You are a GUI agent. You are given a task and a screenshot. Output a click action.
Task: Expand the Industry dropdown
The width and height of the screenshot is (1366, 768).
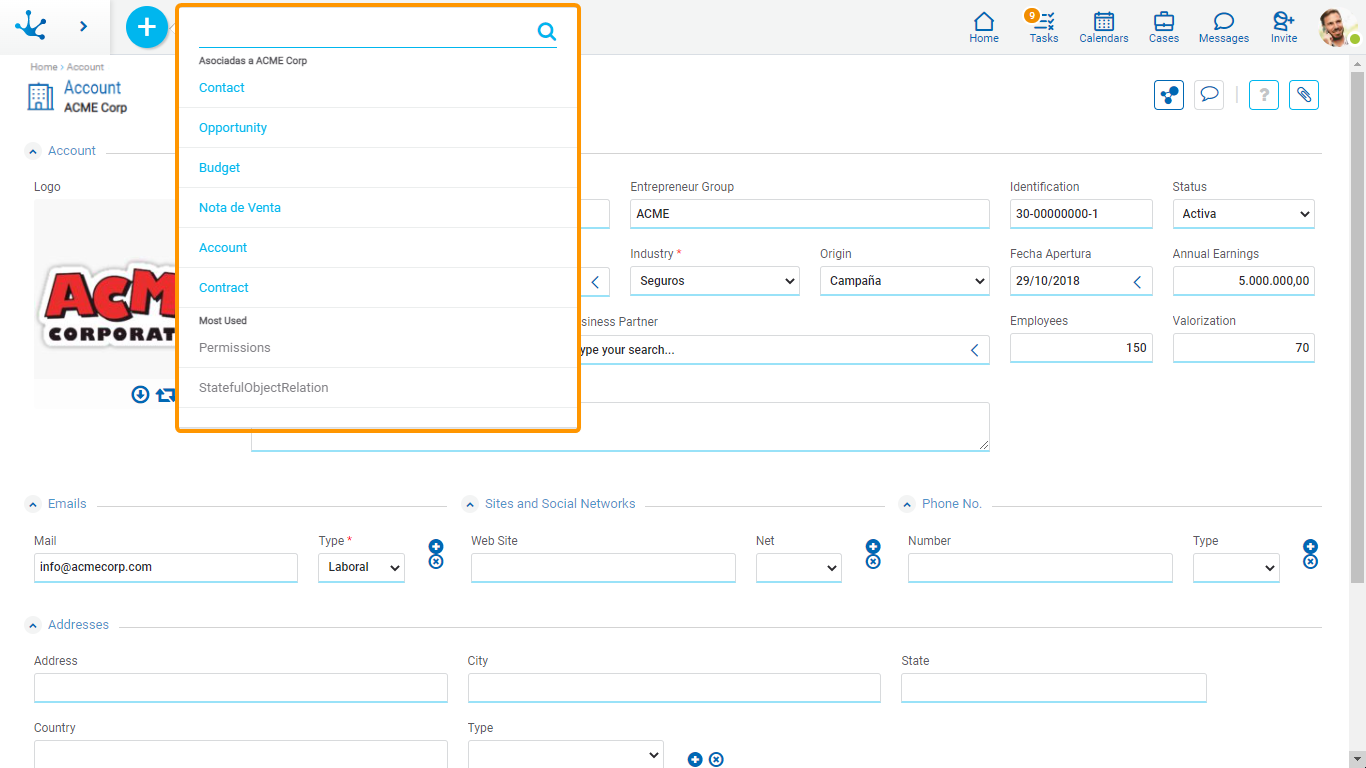pos(714,281)
